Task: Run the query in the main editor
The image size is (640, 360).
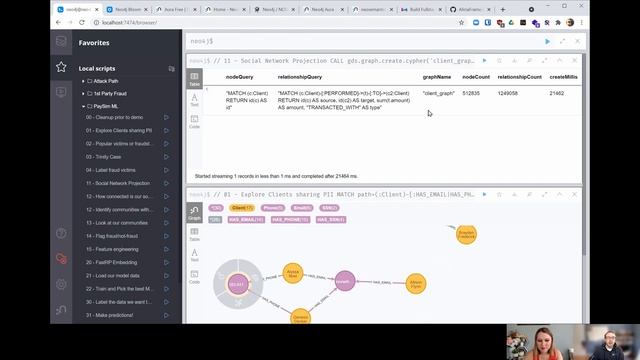Action: [547, 41]
